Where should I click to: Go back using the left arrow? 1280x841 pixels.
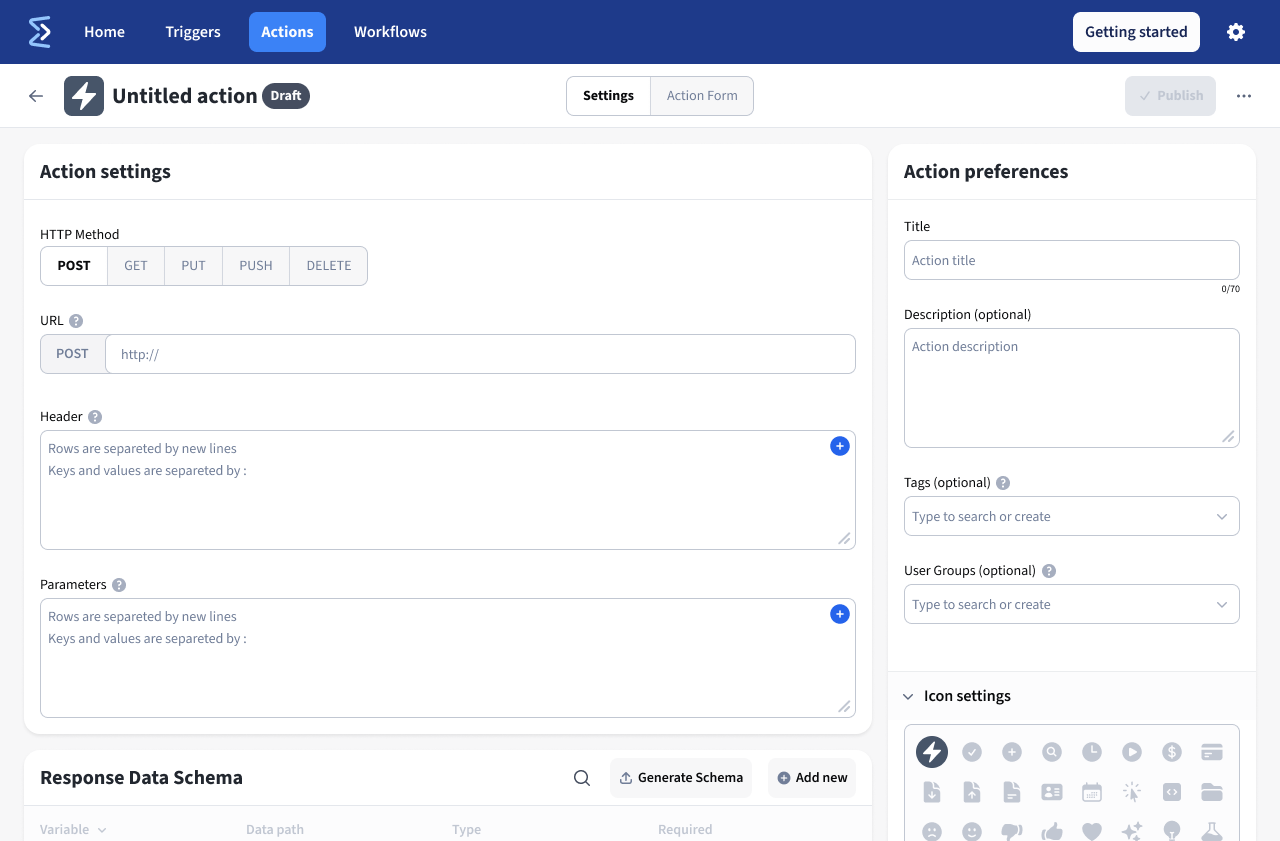[36, 96]
